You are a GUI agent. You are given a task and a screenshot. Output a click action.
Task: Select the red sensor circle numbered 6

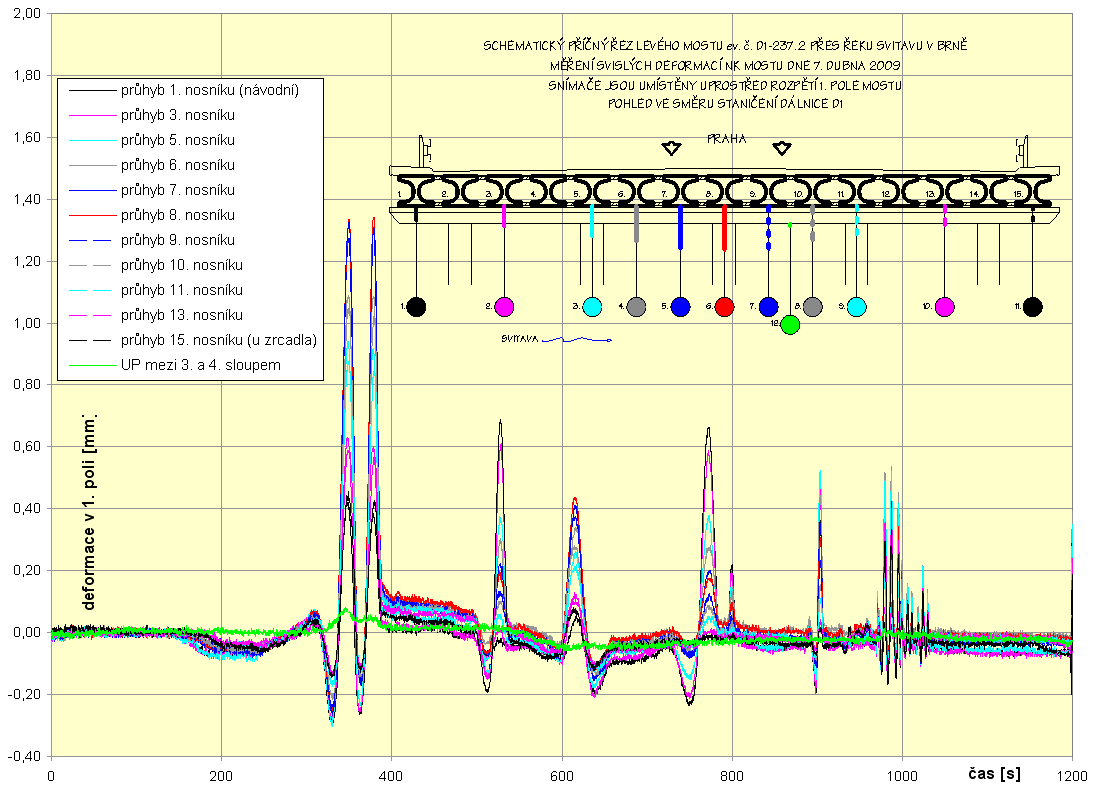click(725, 306)
